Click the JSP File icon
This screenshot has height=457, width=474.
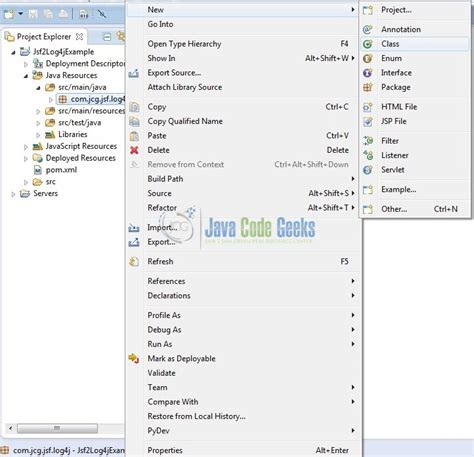click(367, 122)
